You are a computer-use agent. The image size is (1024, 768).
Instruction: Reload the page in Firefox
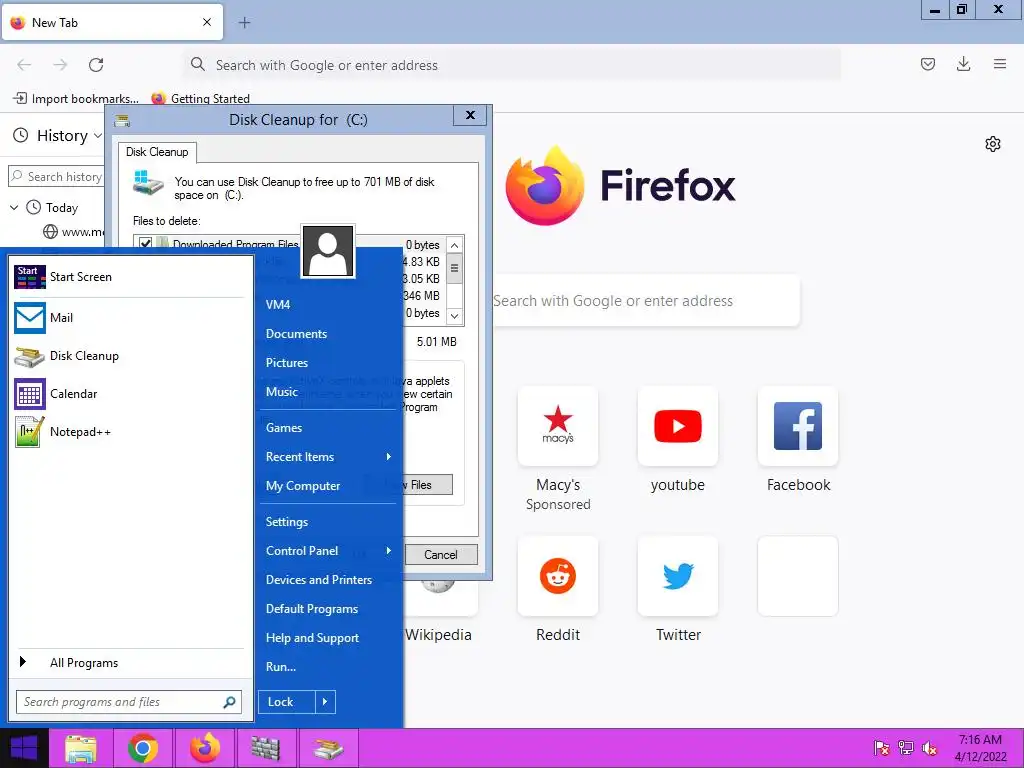pos(96,65)
